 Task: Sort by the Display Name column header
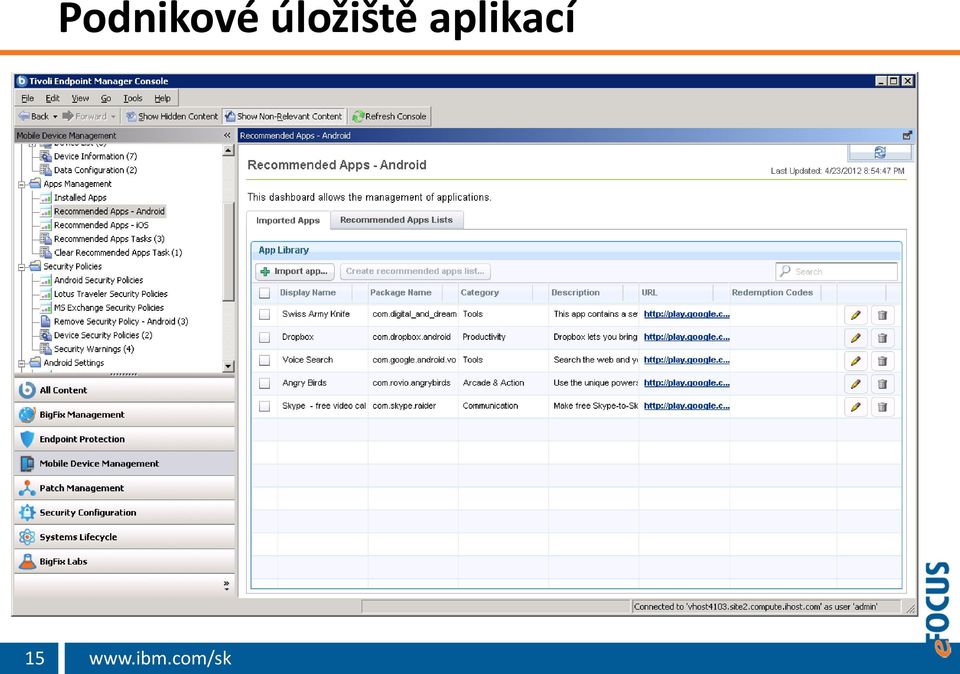pos(307,293)
